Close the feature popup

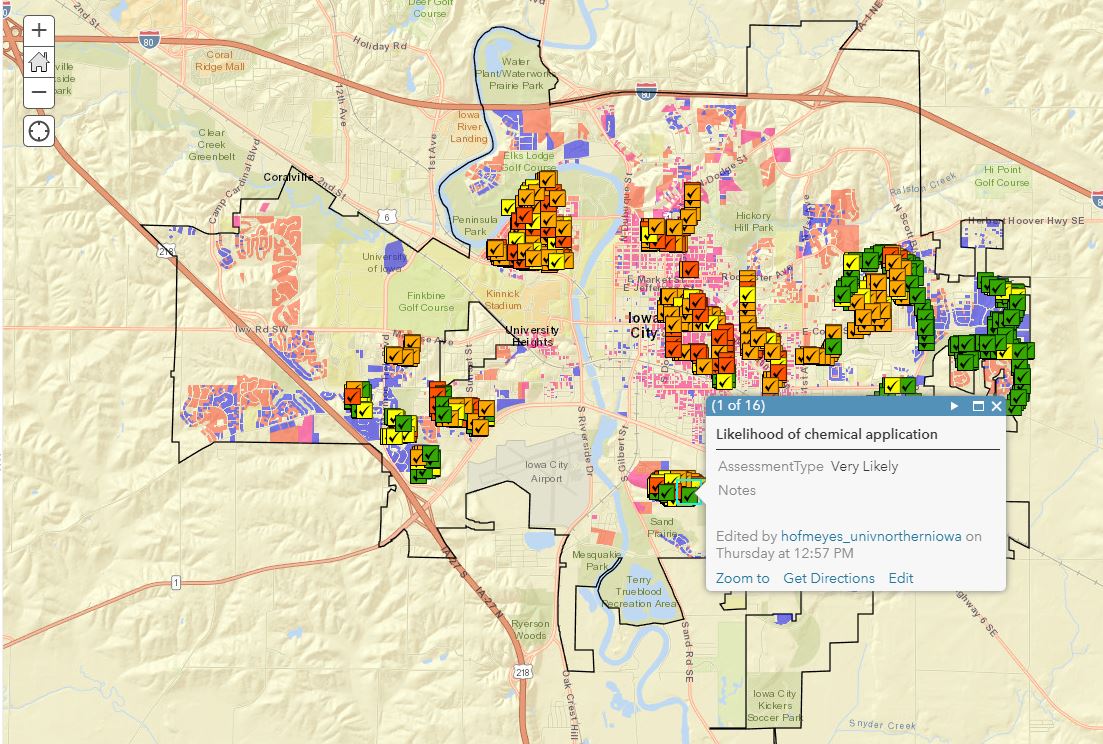pyautogui.click(x=996, y=406)
